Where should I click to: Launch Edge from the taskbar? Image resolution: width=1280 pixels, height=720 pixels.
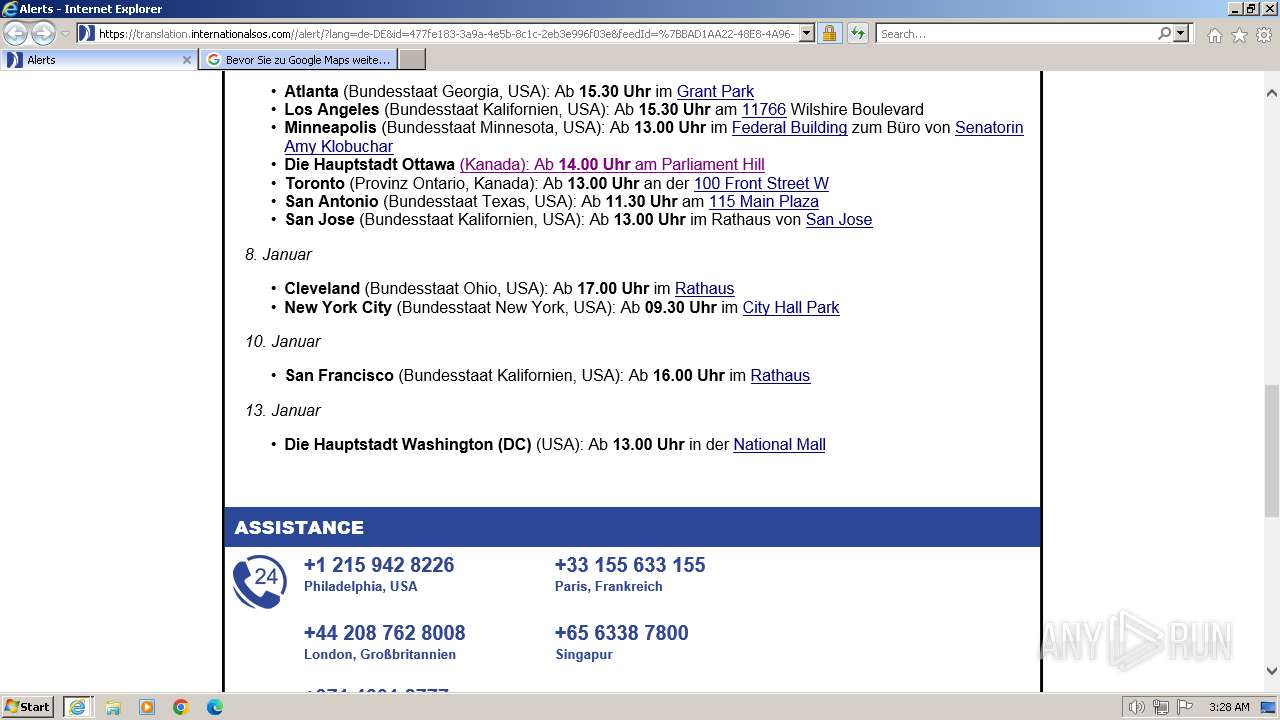(215, 707)
